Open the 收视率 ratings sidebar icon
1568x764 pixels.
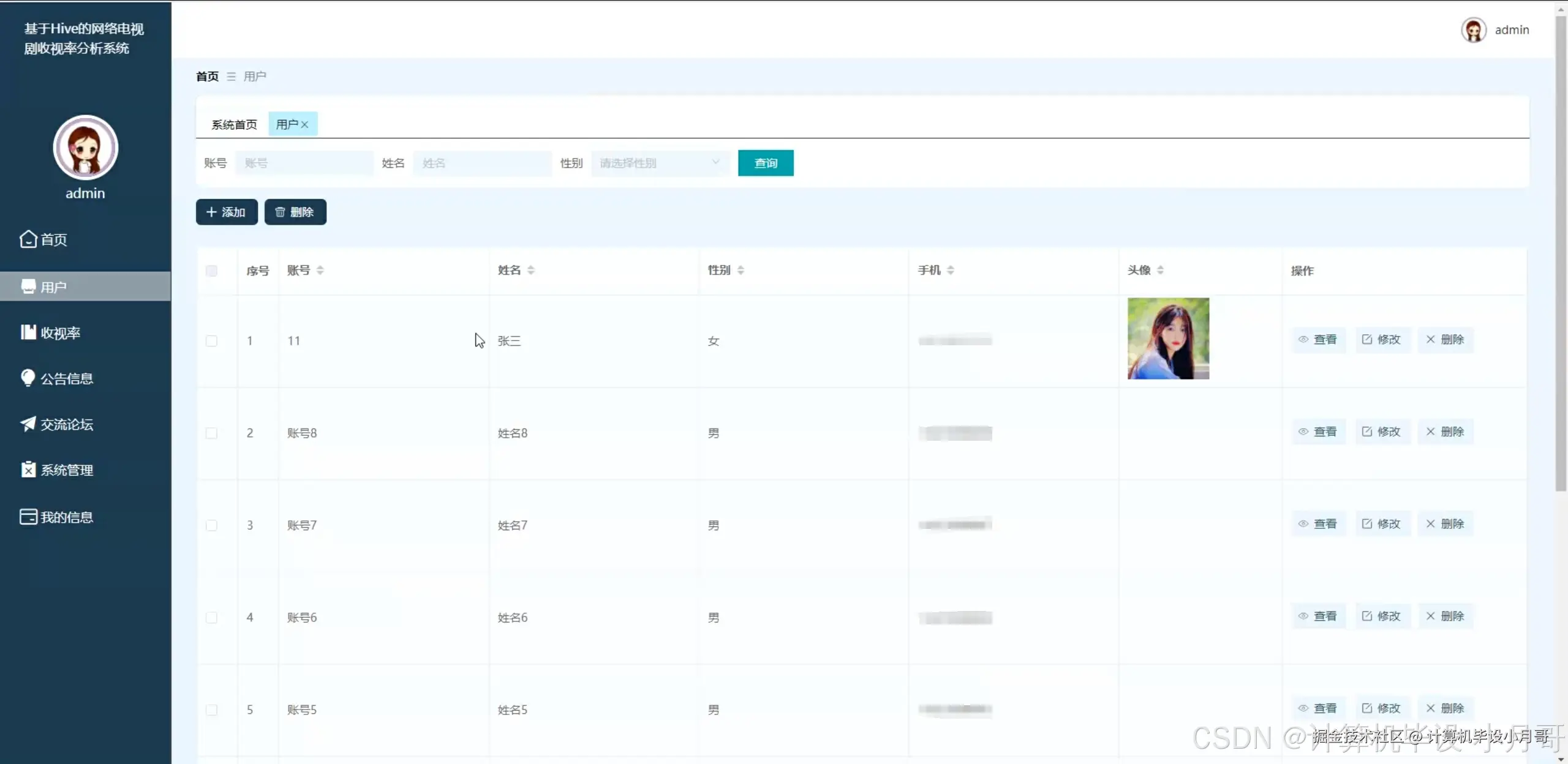28,332
